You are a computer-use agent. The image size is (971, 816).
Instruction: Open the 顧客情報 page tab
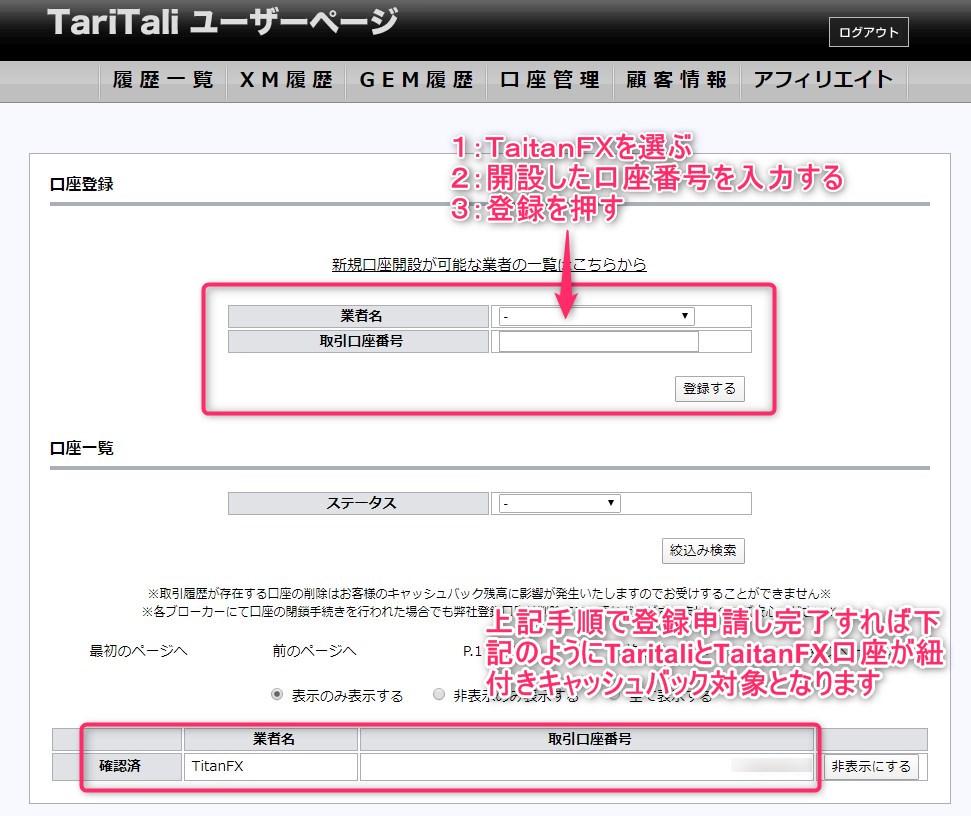click(677, 81)
